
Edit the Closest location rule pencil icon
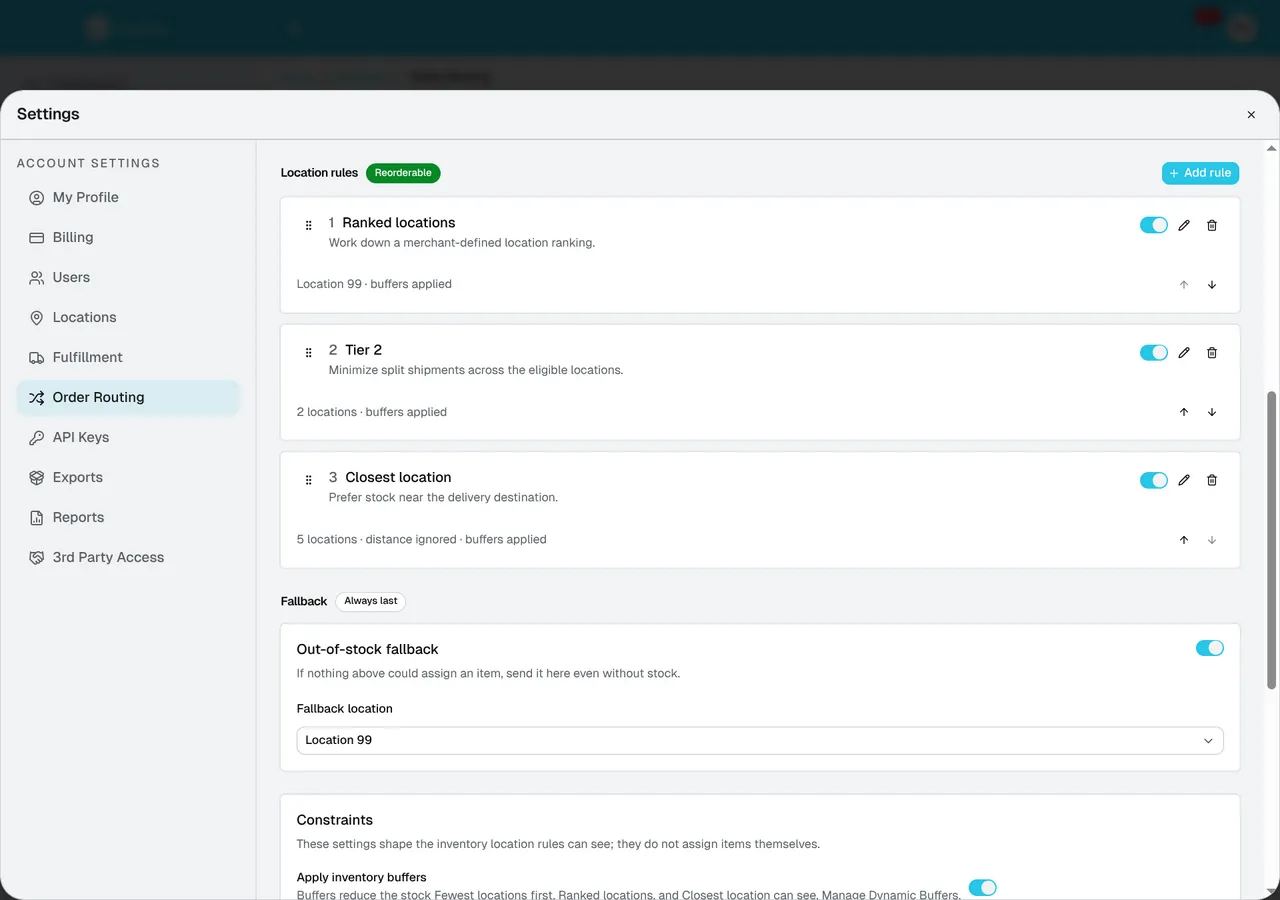point(1184,480)
